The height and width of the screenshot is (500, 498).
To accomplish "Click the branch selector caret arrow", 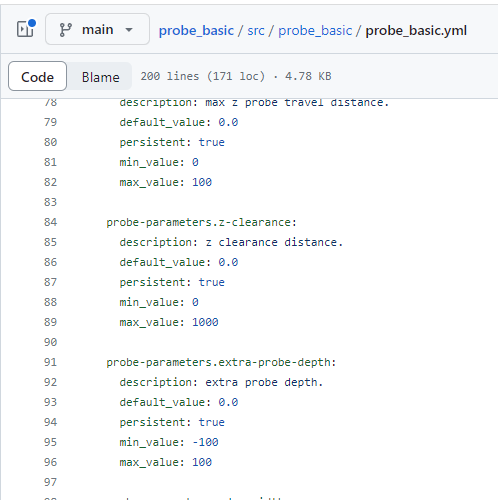I will 129,30.
